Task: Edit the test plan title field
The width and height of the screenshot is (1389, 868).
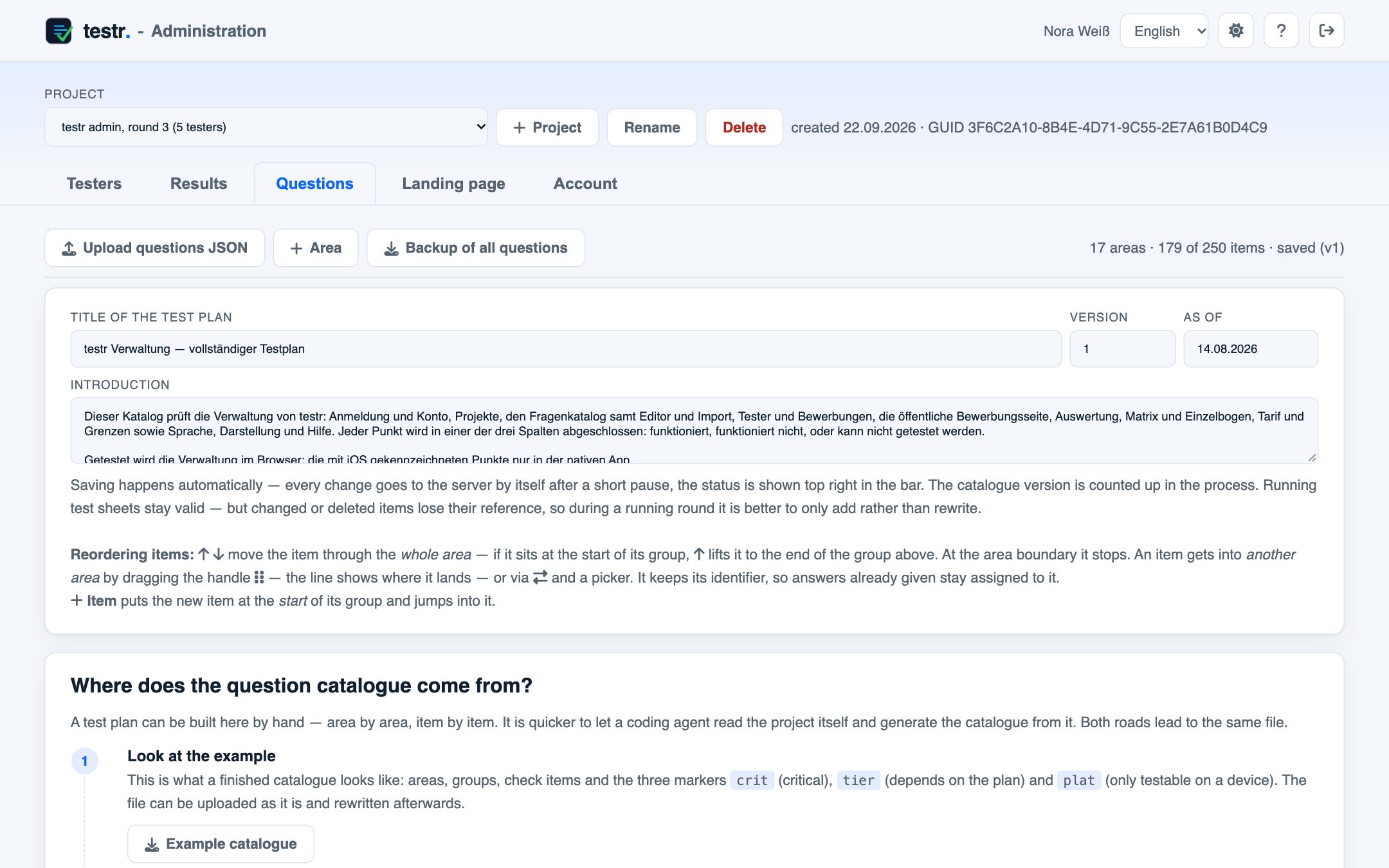Action: 566,349
